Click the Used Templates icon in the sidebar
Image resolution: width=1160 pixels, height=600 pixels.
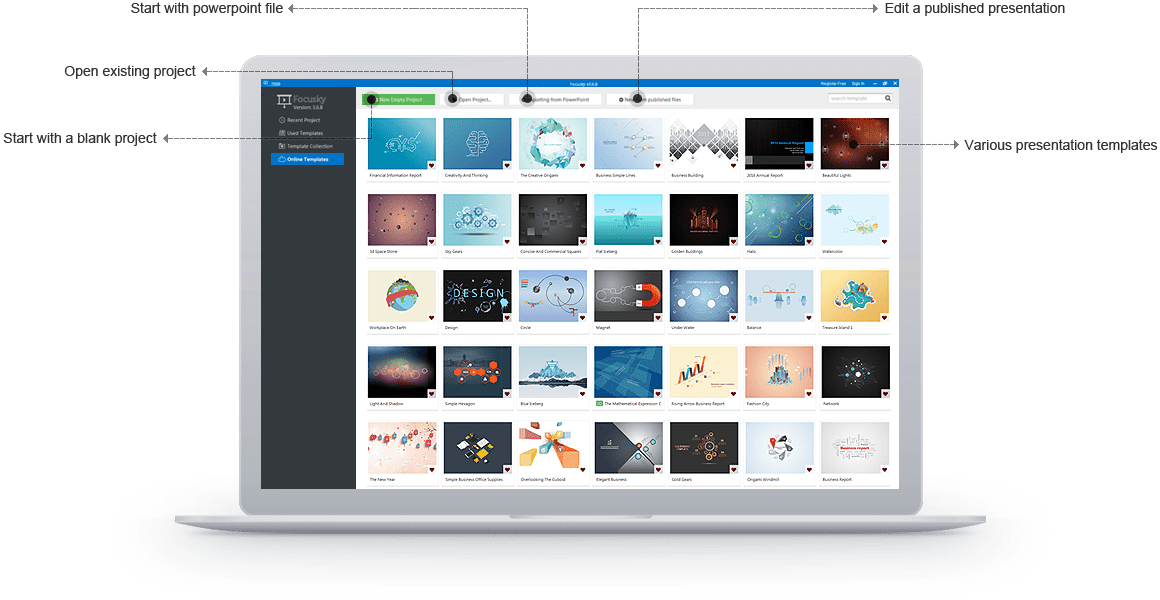click(x=282, y=133)
